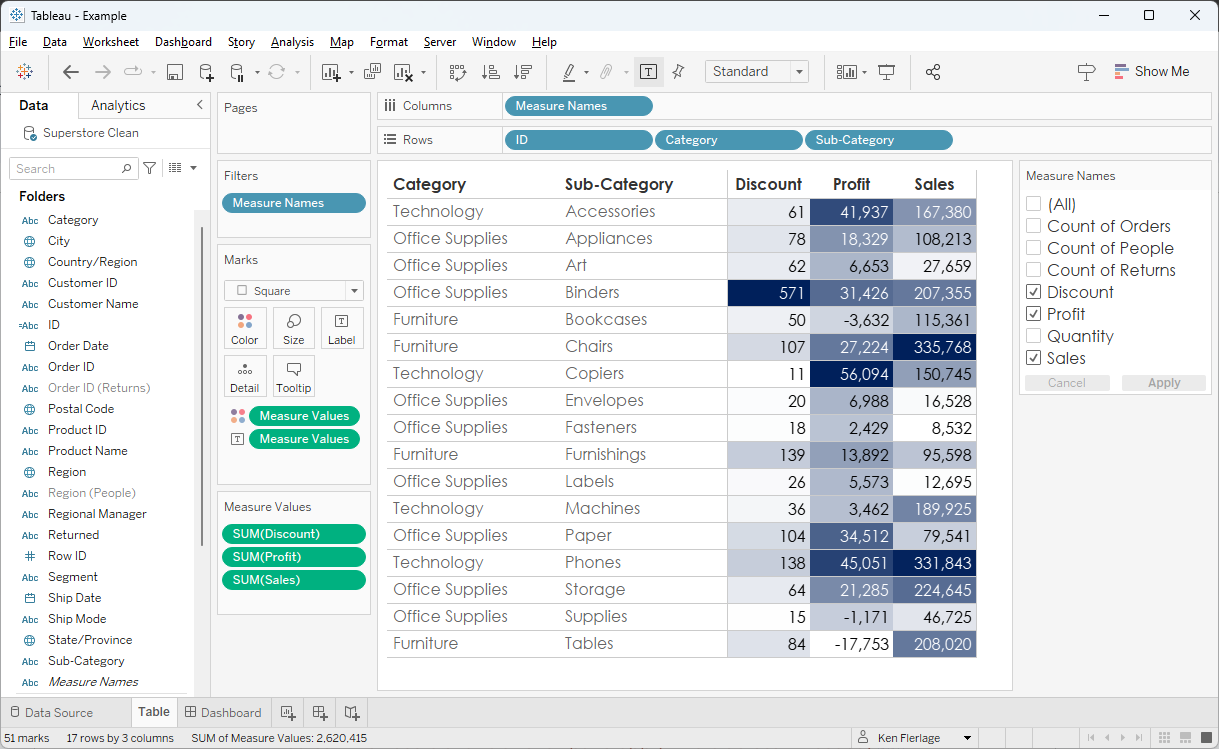This screenshot has height=749, width=1219.
Task: Click the Group members paperclip icon
Action: 606,72
